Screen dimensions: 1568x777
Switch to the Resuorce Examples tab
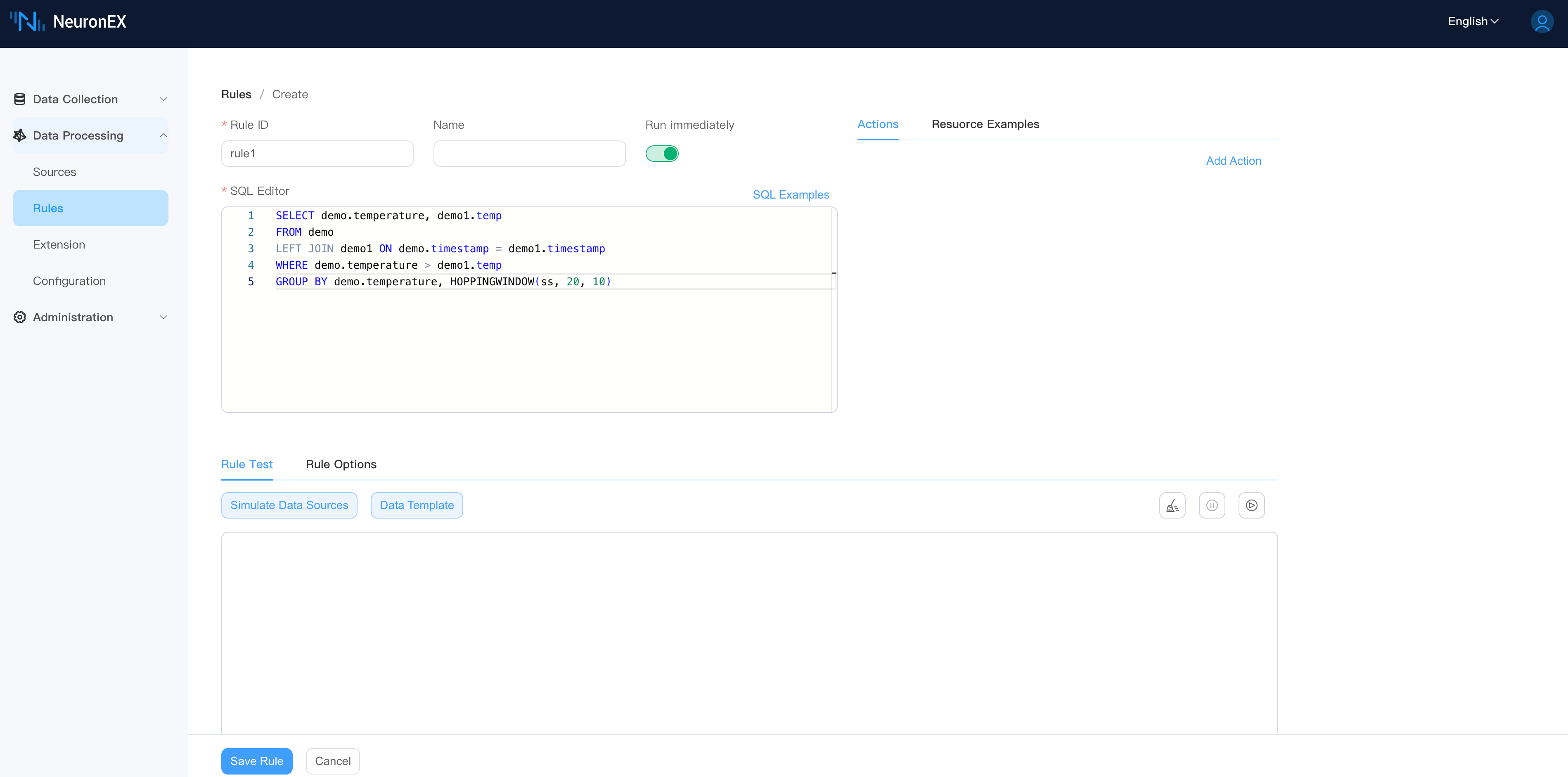(985, 124)
